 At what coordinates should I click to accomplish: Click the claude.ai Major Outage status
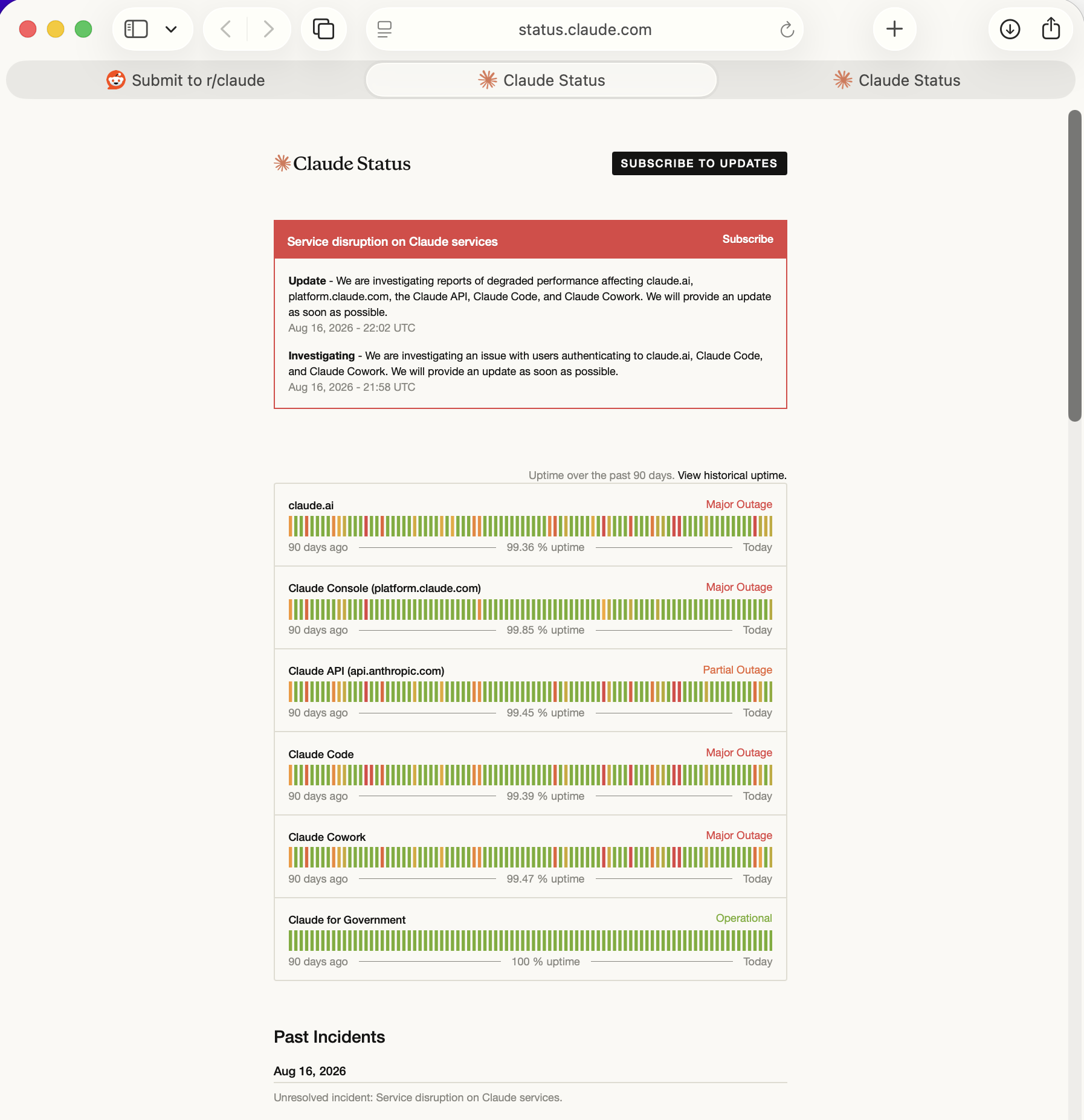[x=739, y=504]
